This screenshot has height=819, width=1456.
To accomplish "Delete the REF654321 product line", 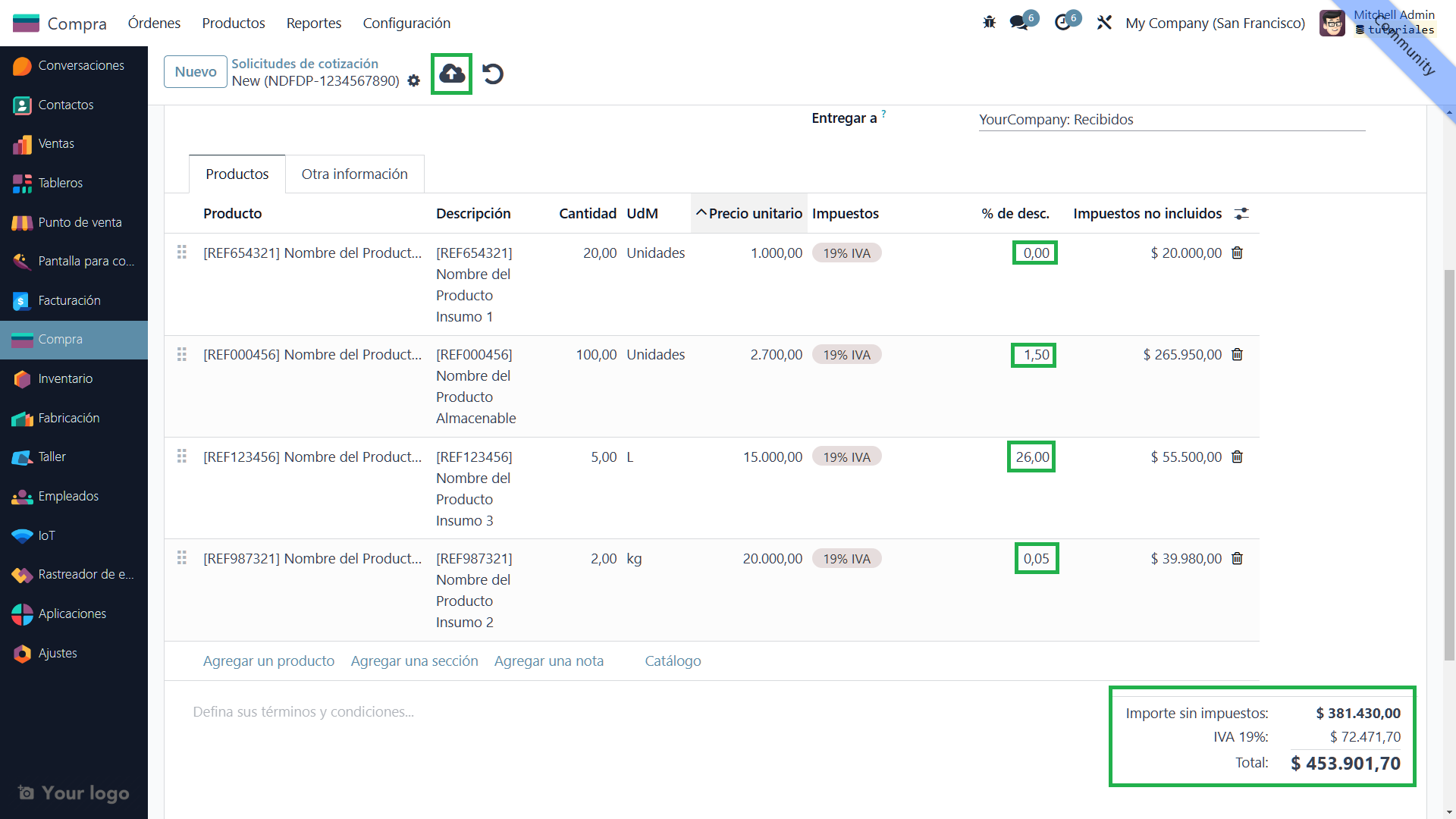I will click(x=1237, y=253).
